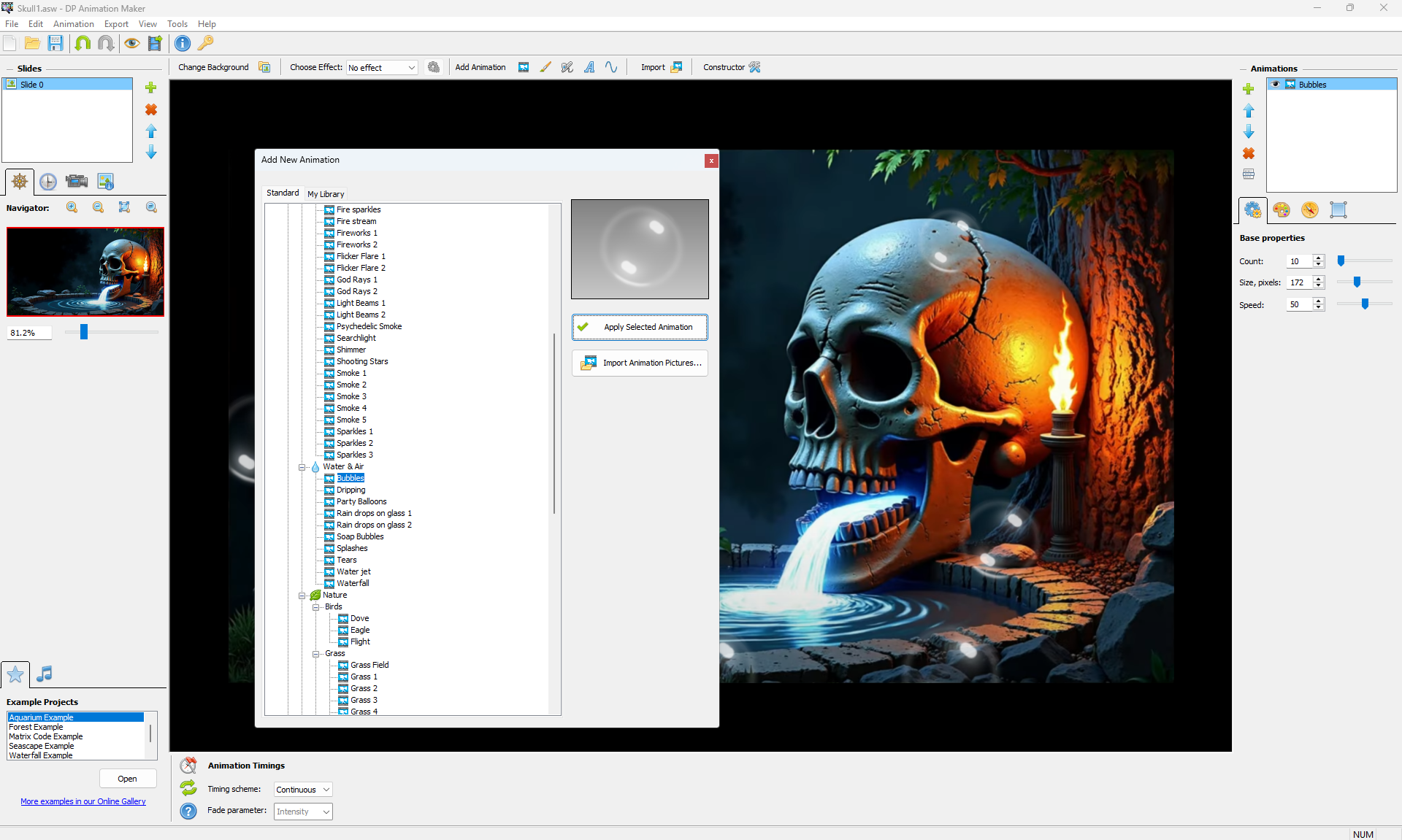Image resolution: width=1402 pixels, height=840 pixels.
Task: Collapse the Water & Air tree node
Action: tap(302, 467)
